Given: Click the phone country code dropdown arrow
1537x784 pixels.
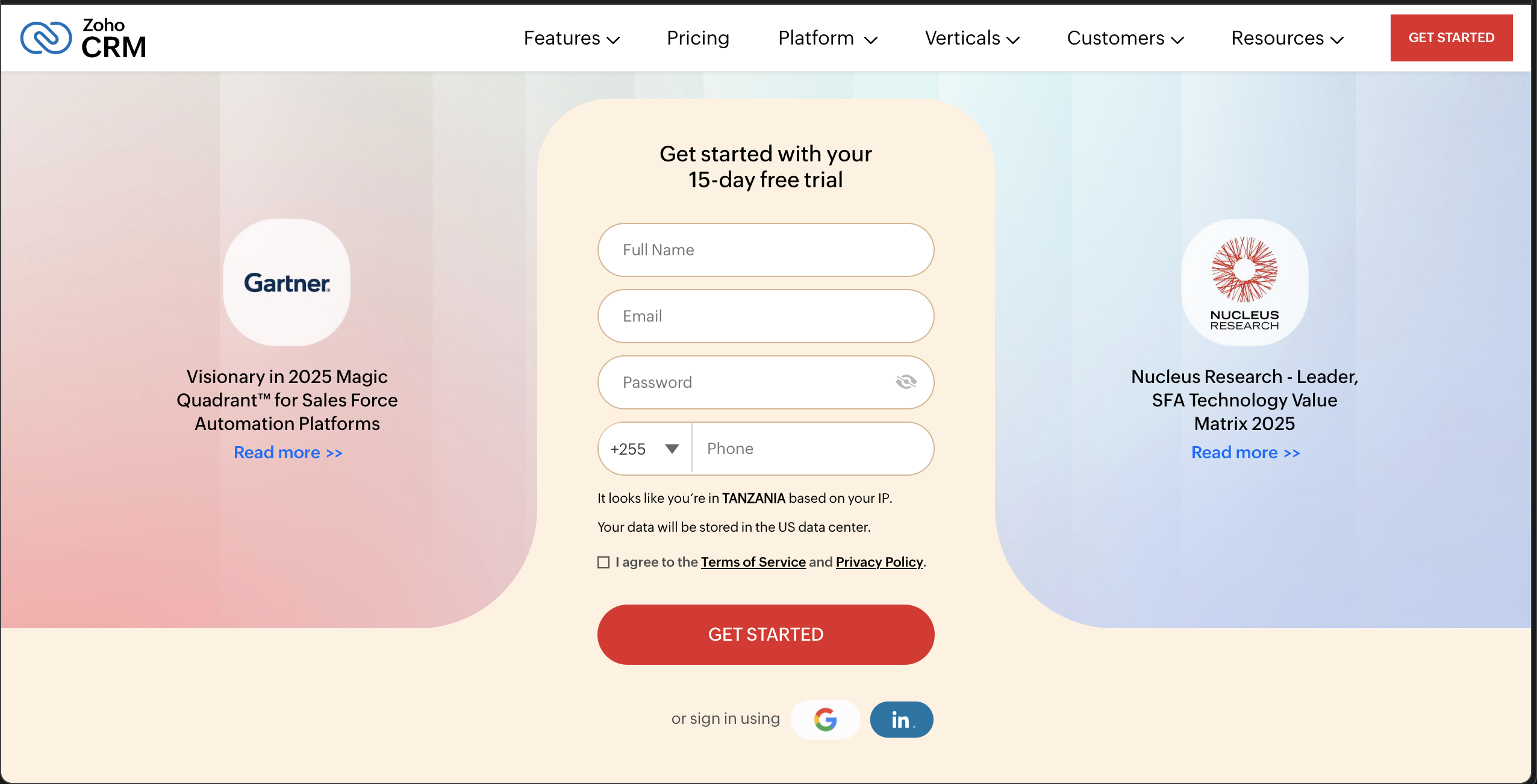Looking at the screenshot, I should click(670, 449).
